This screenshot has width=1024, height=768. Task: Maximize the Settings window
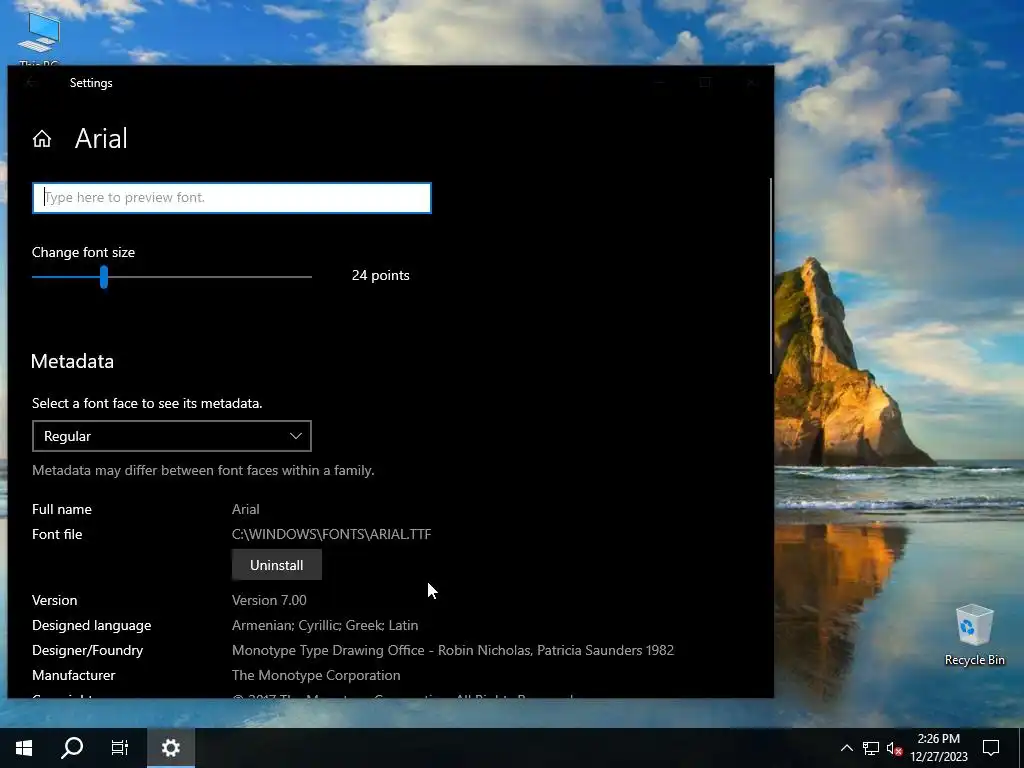coord(705,83)
